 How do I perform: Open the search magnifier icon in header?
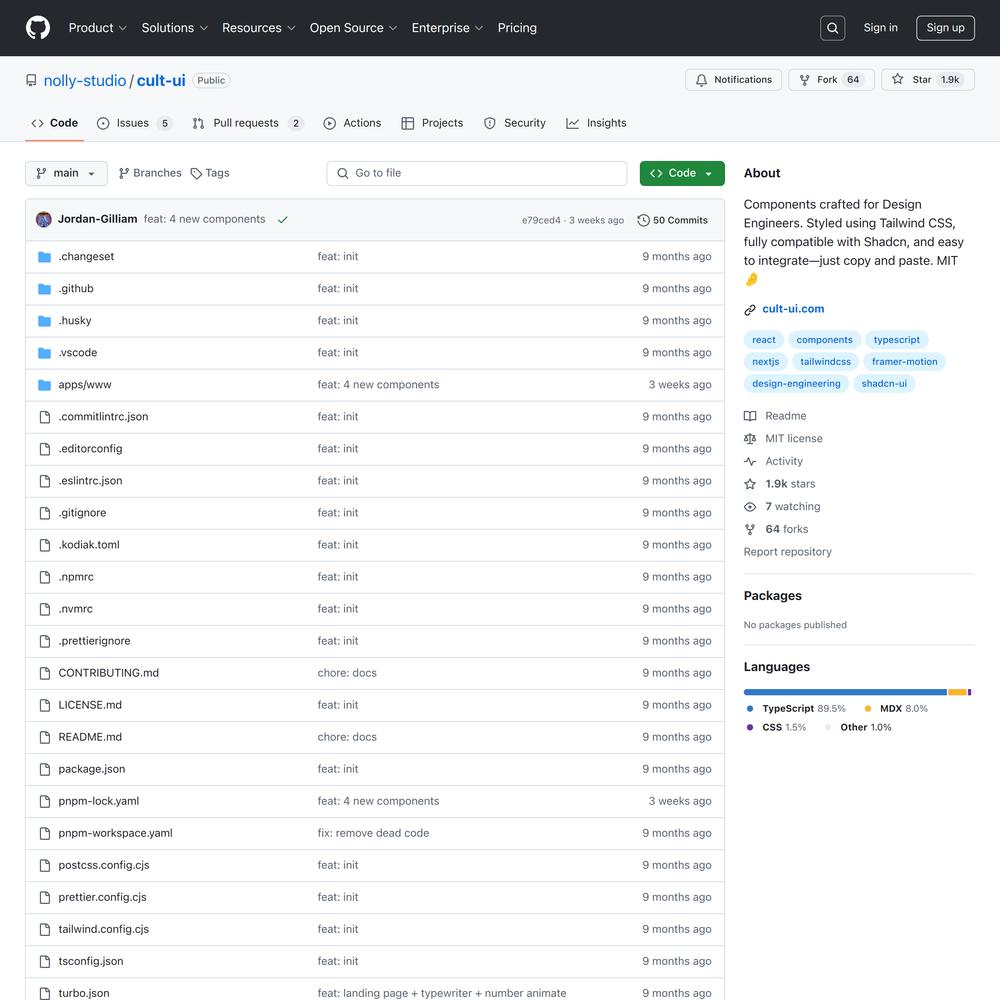tap(832, 28)
